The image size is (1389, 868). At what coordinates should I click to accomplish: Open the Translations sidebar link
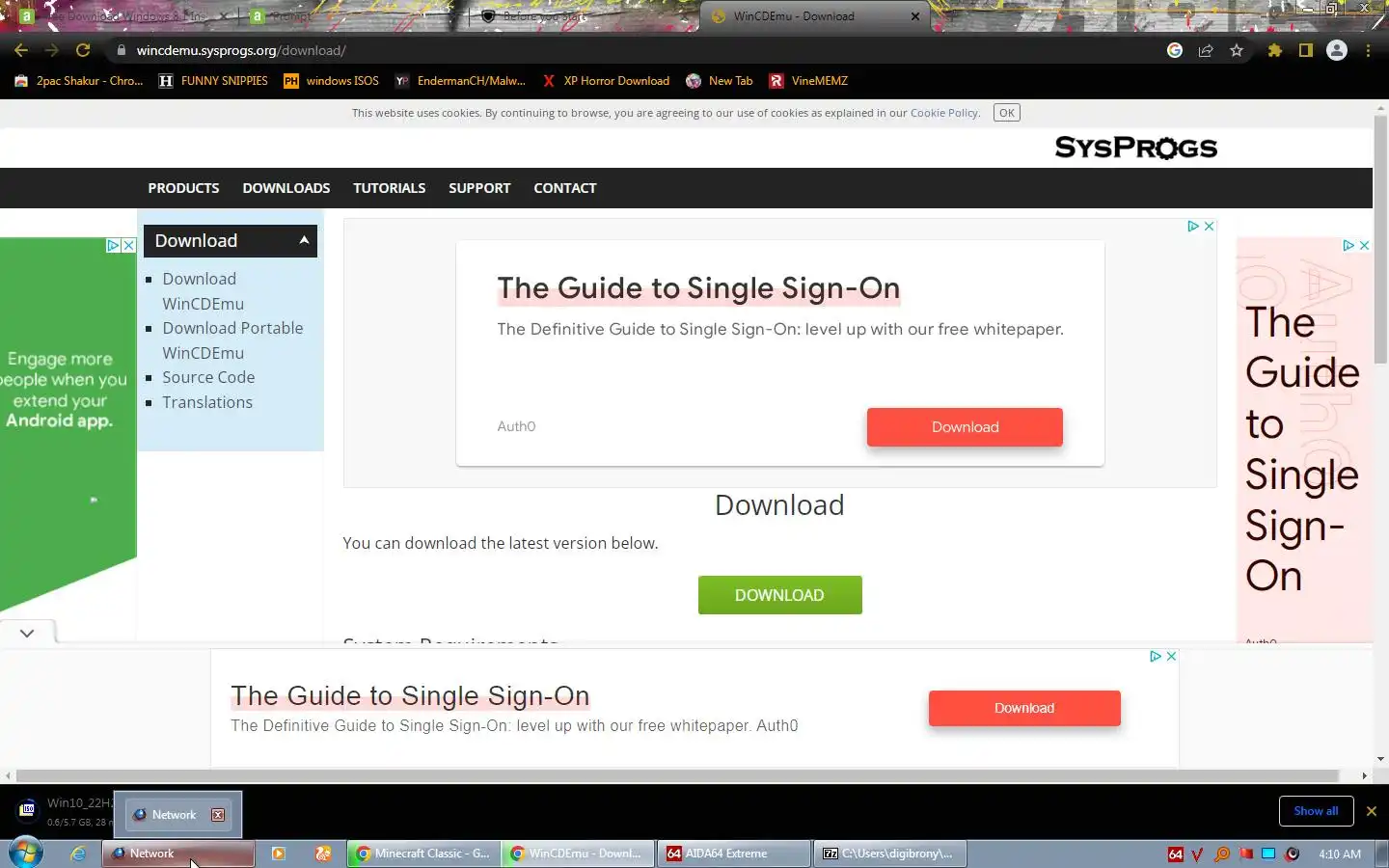coord(207,402)
